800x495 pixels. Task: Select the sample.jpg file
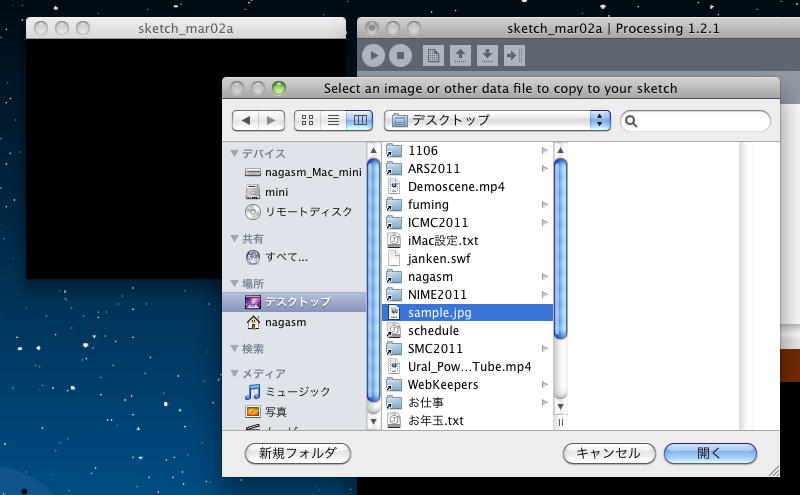(x=467, y=312)
